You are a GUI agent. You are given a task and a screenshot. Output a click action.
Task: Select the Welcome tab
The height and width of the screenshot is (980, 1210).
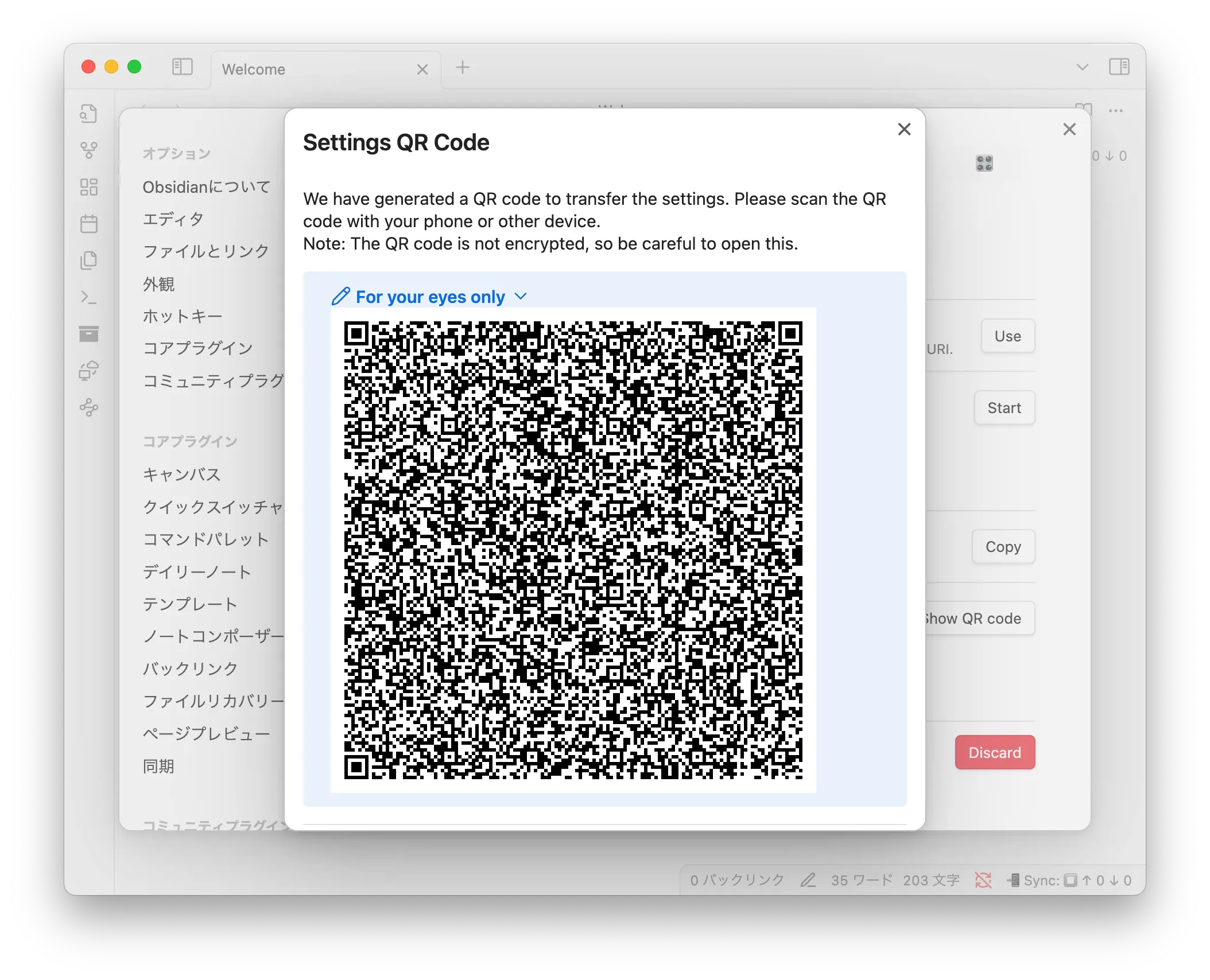(x=254, y=69)
